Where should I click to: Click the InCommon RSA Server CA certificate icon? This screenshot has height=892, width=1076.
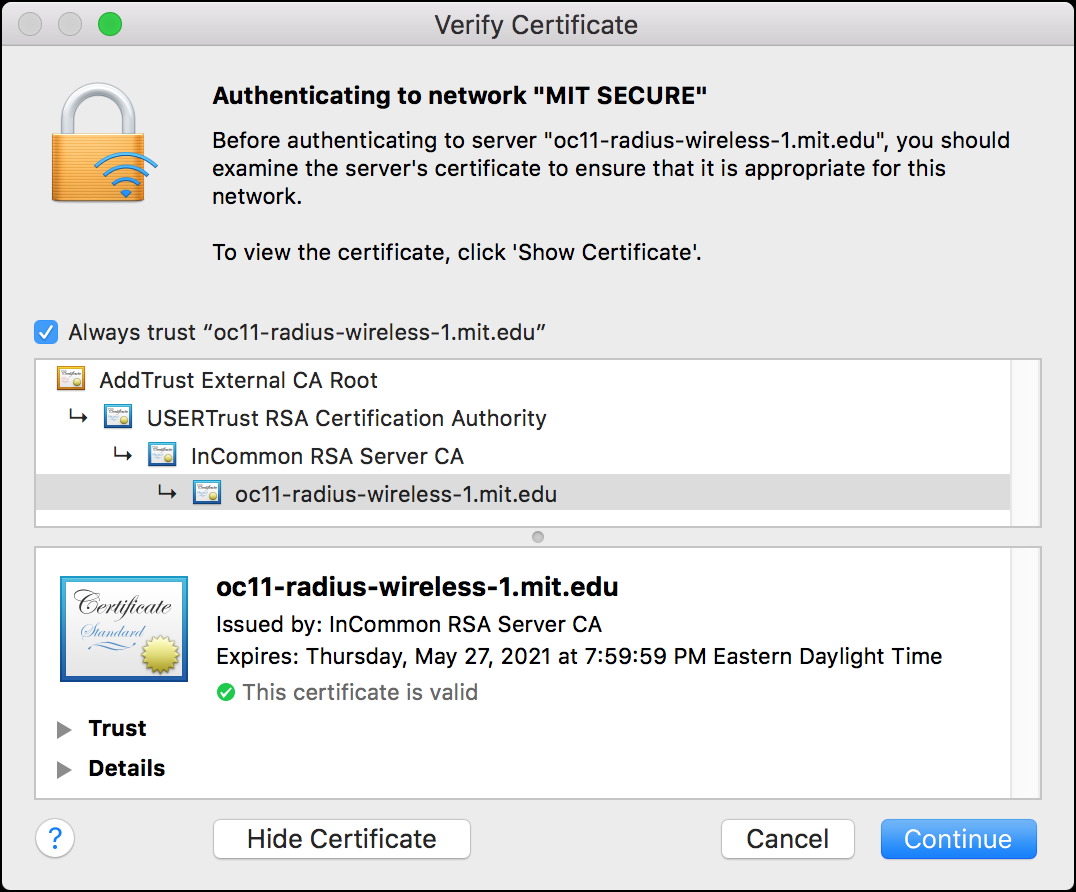162,456
